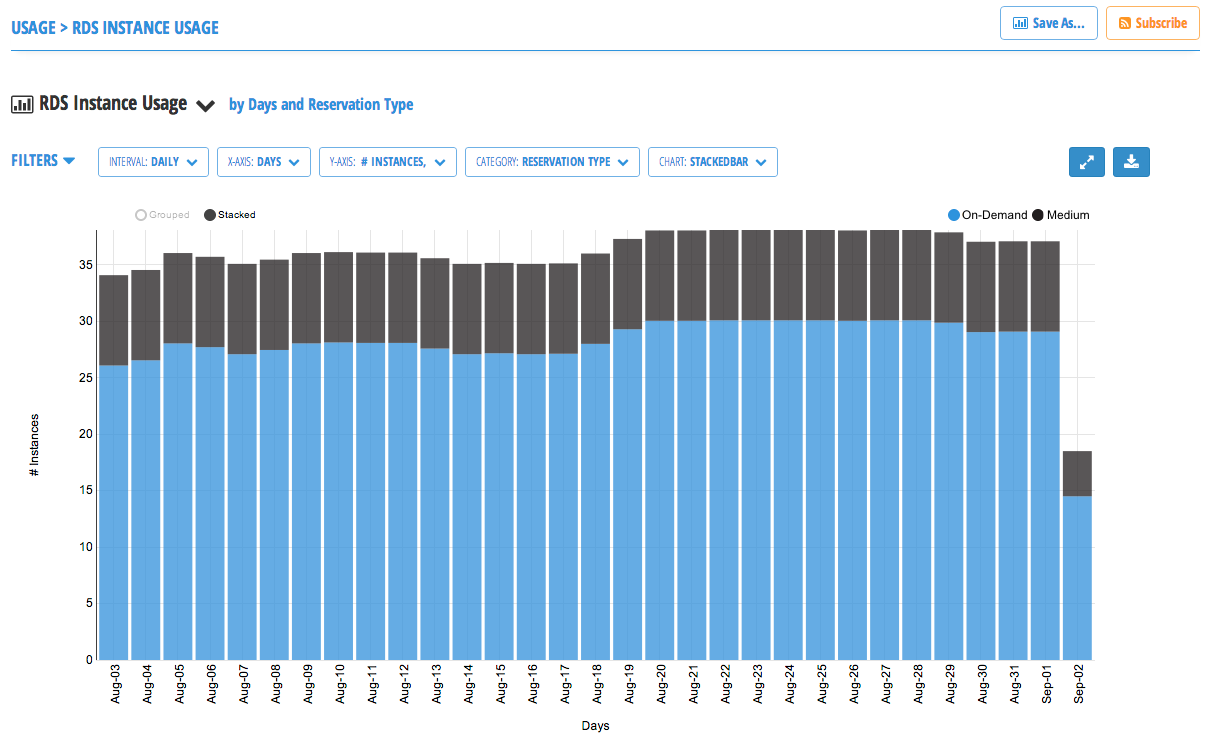1205x745 pixels.
Task: Click the RDS Instance Usage breadcrumb
Action: pyautogui.click(x=145, y=28)
